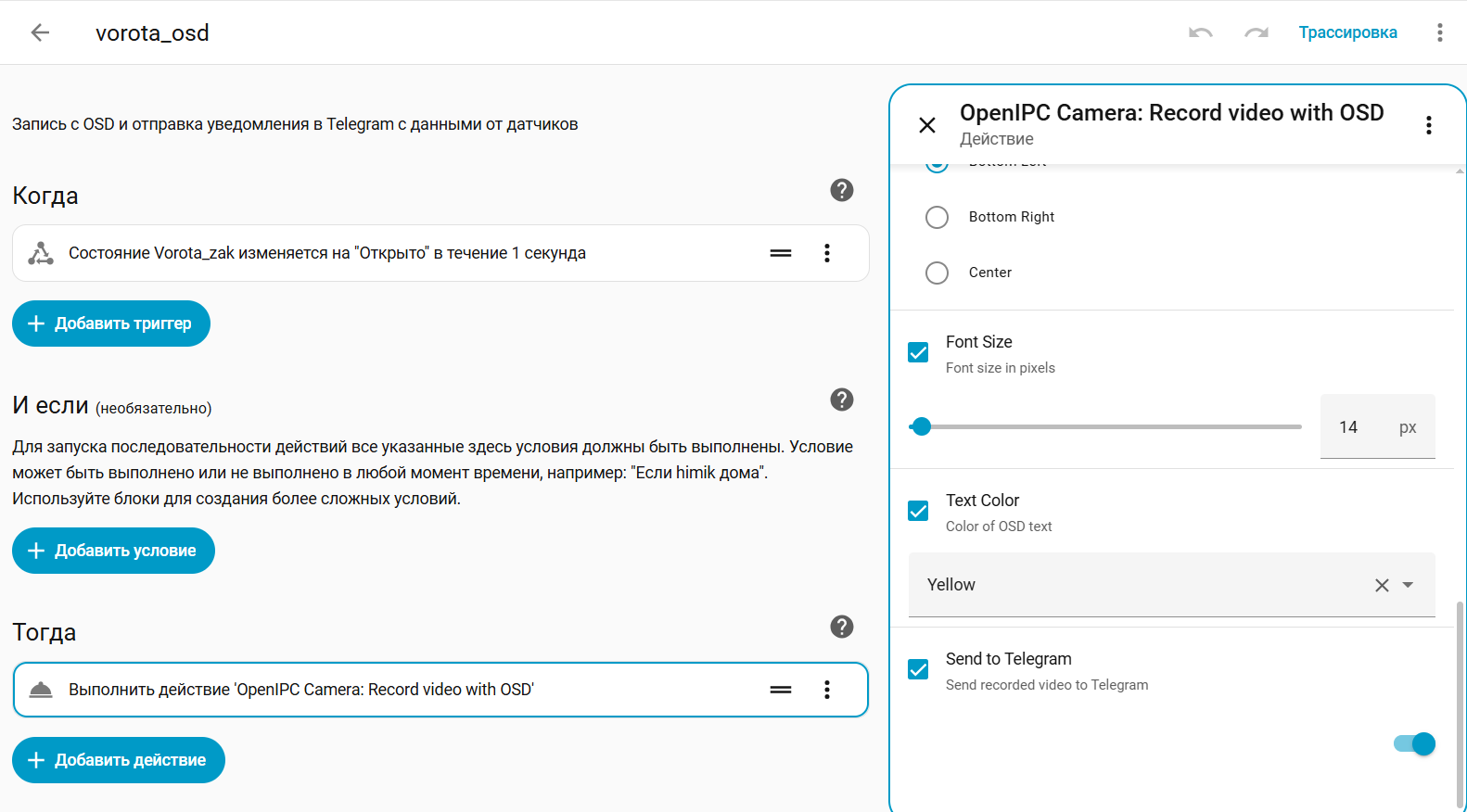Open help for the Когда section
Image resolution: width=1467 pixels, height=812 pixels.
click(841, 190)
